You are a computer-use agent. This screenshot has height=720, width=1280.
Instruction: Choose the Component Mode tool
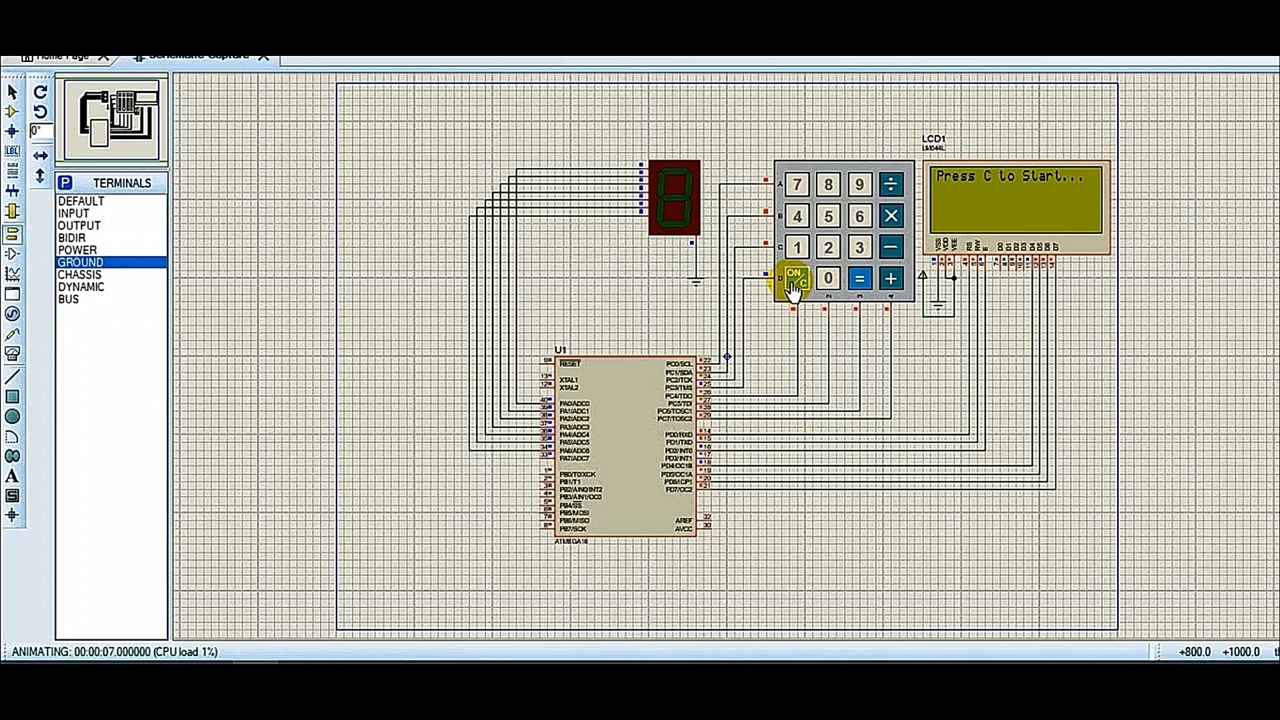[12, 112]
